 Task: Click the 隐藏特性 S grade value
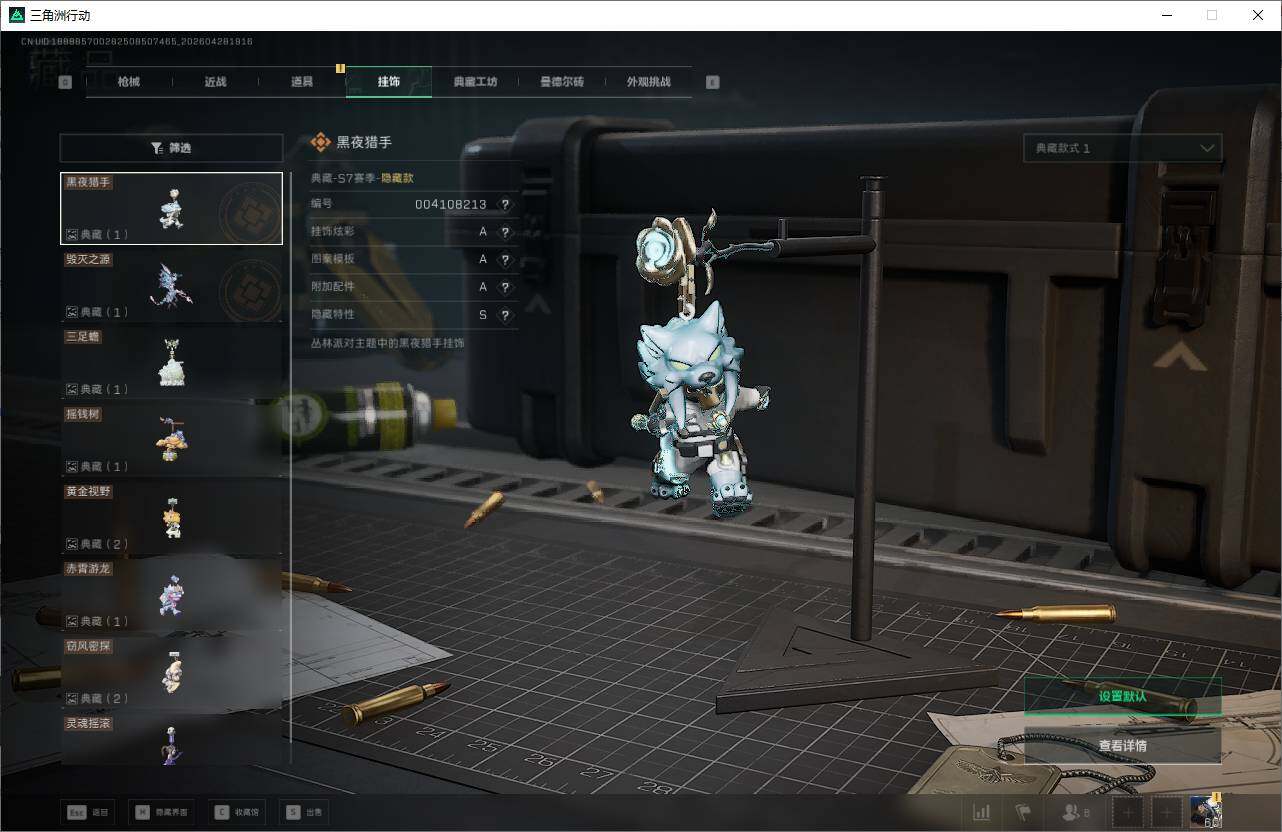click(483, 315)
